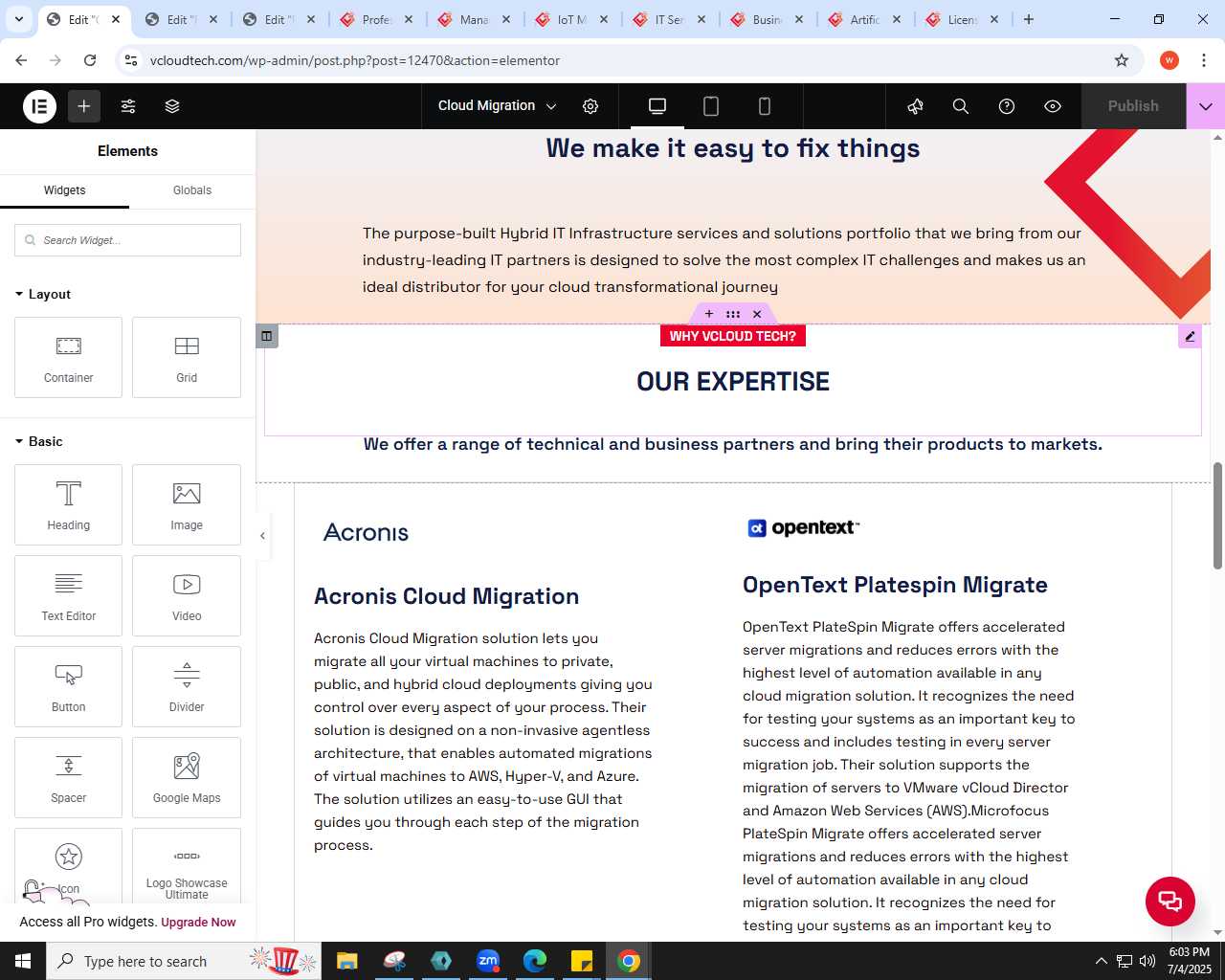Click the container drag handle dots
The image size is (1225, 980).
tap(733, 314)
